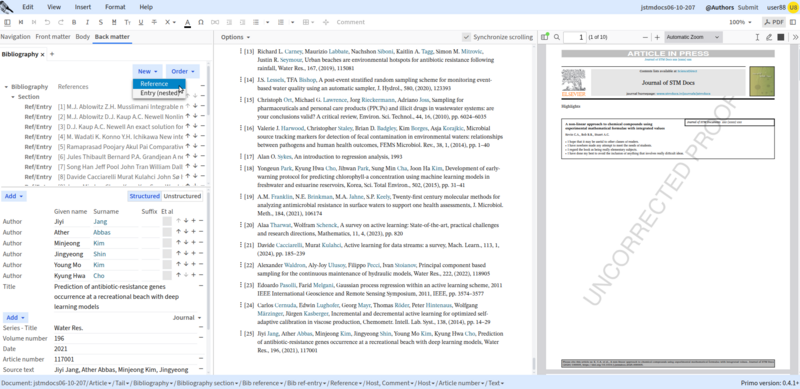Toggle the PDF preview button
Image resolution: width=800 pixels, height=389 pixels.
774,22
